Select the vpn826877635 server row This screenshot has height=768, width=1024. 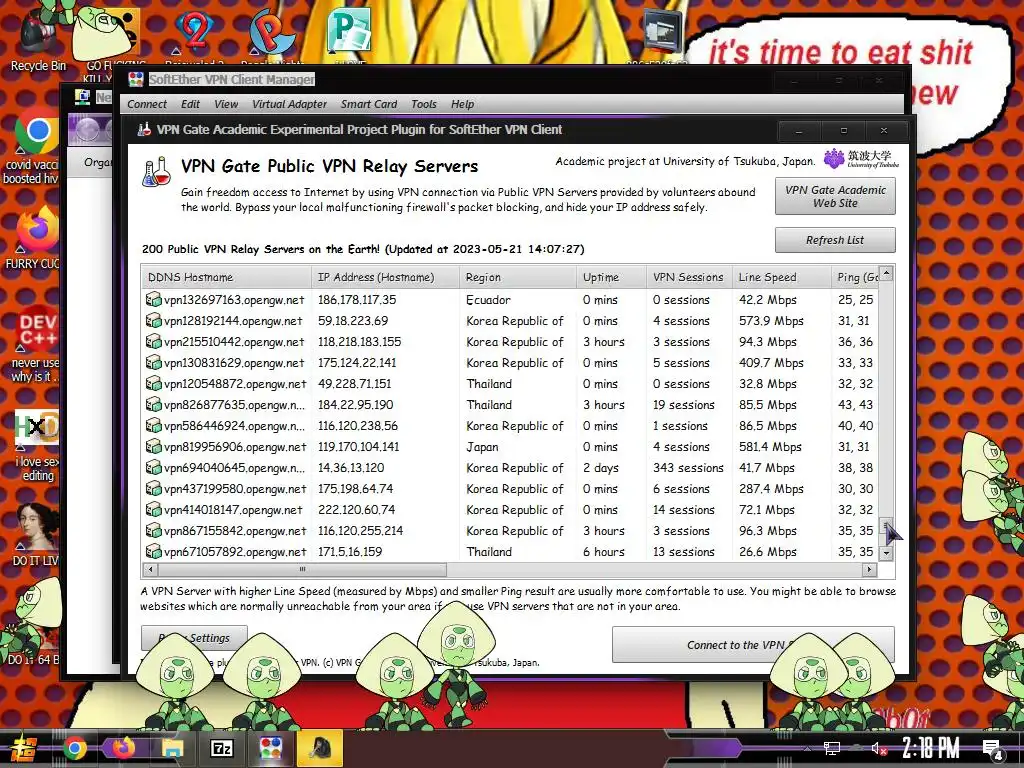click(x=509, y=405)
